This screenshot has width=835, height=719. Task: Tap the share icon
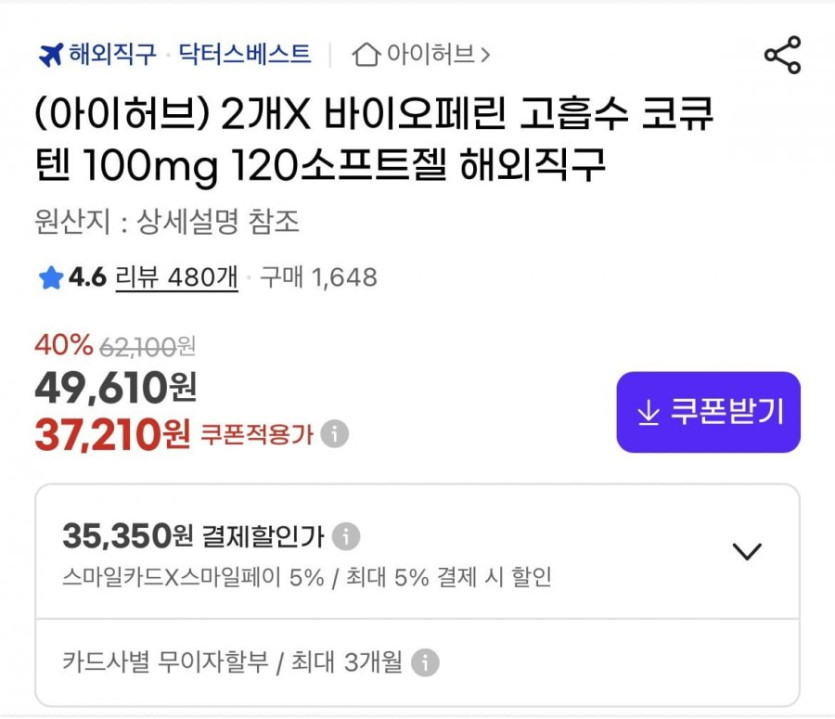[x=782, y=55]
